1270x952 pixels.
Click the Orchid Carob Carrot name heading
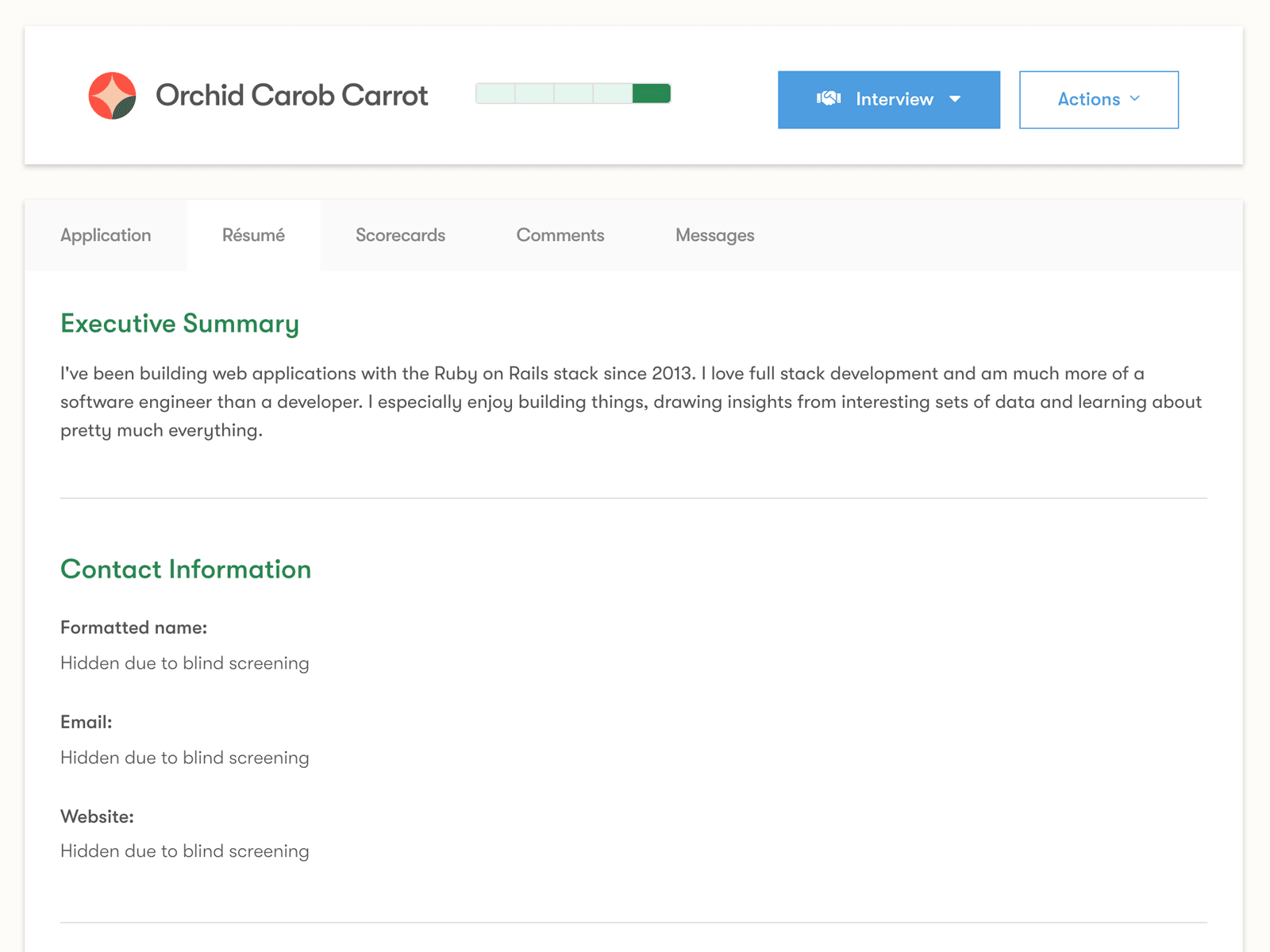click(x=291, y=95)
